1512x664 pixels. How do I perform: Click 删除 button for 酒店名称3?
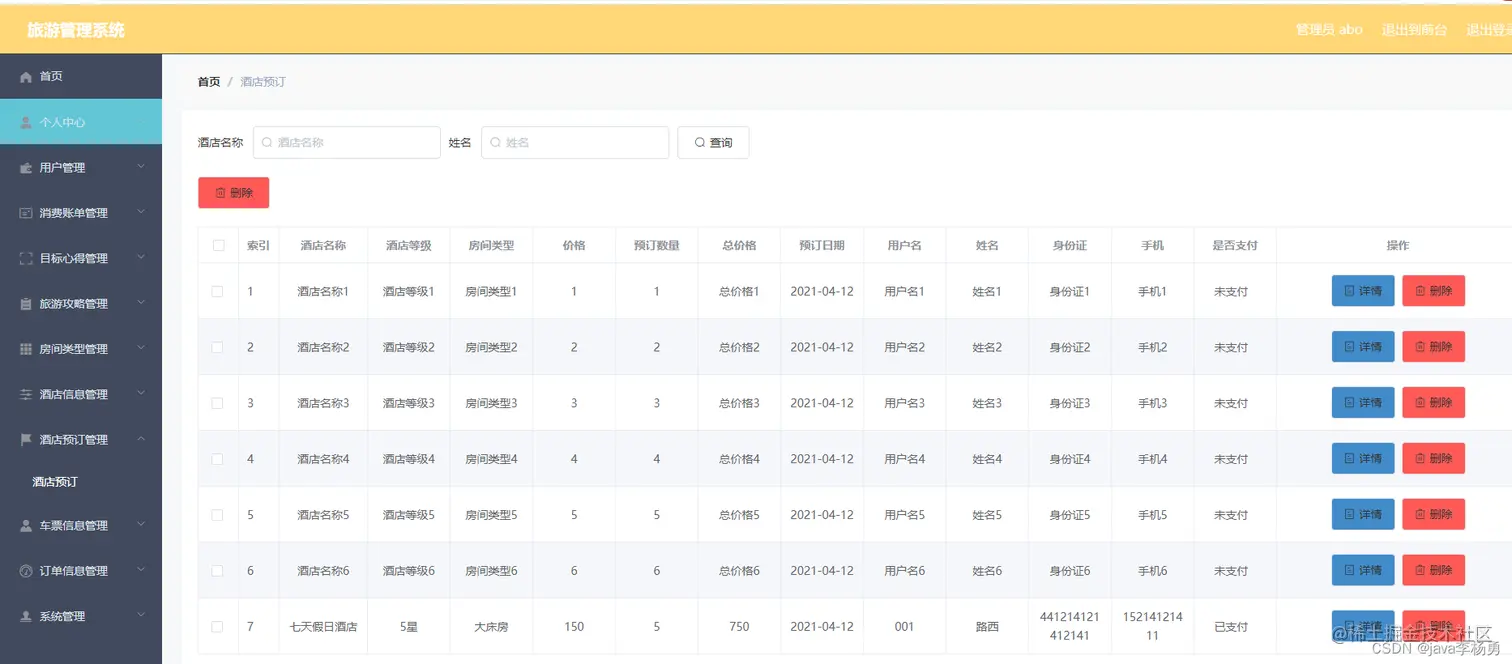(1434, 403)
